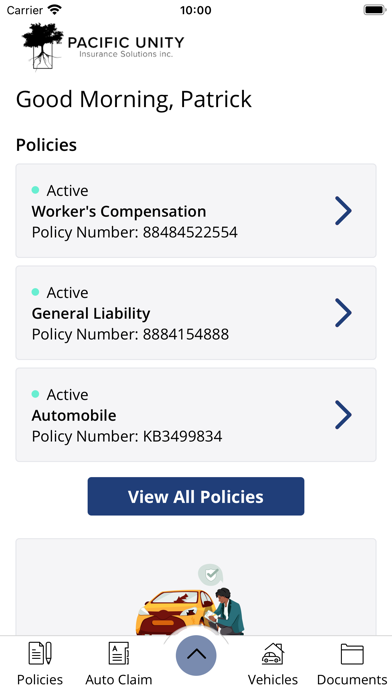392x696 pixels.
Task: Tap the battery icon in status bar
Action: 375,10
